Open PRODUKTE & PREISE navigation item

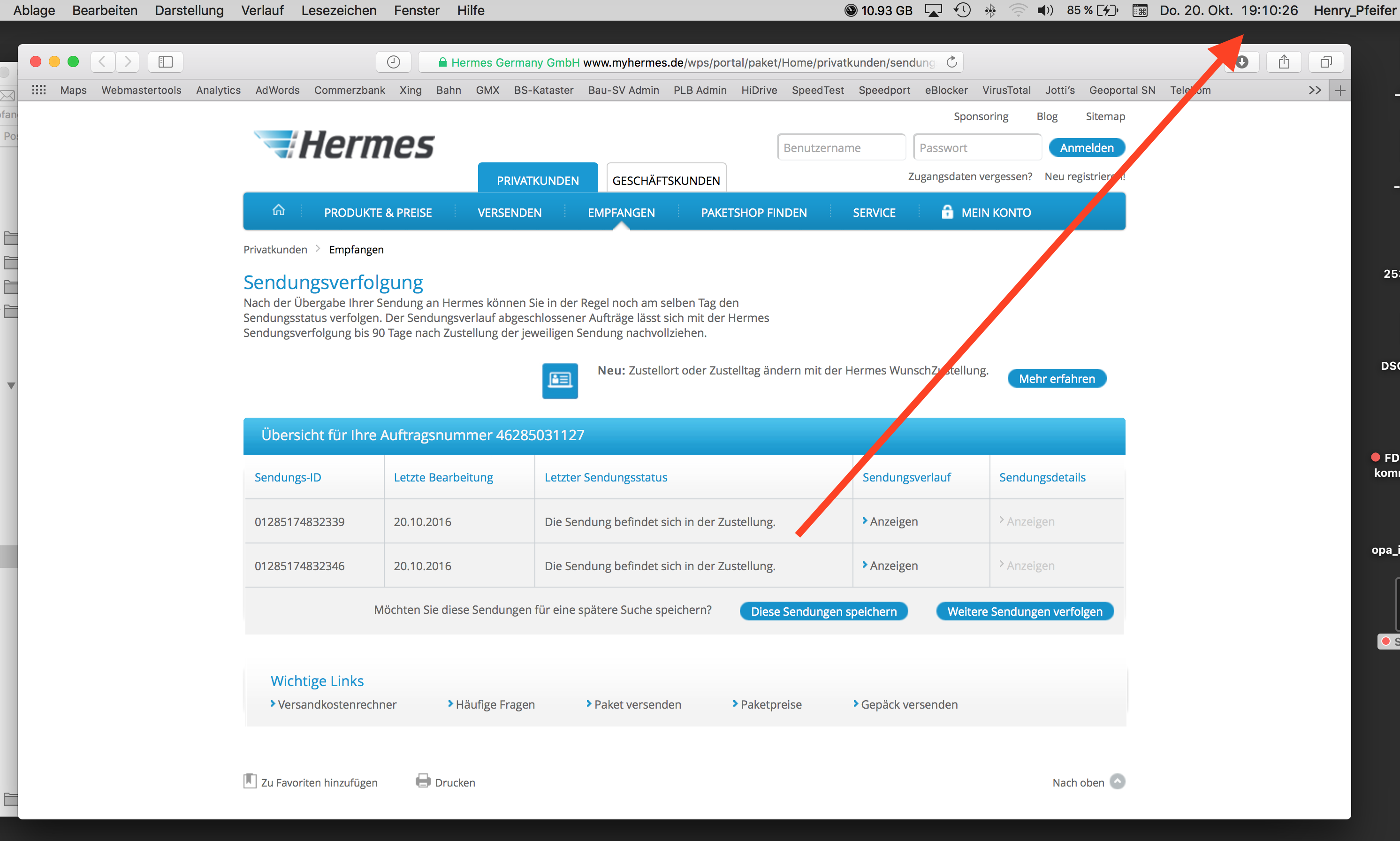click(378, 213)
